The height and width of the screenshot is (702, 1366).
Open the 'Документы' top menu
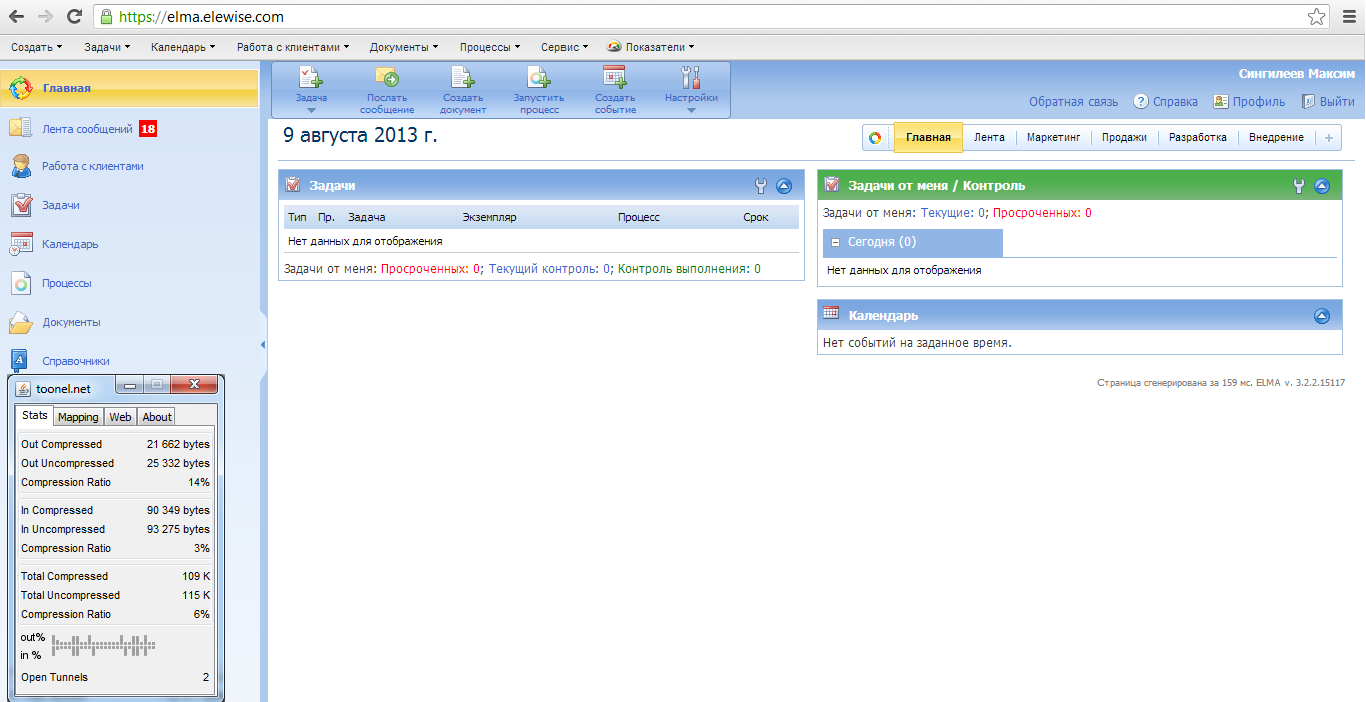tap(403, 47)
